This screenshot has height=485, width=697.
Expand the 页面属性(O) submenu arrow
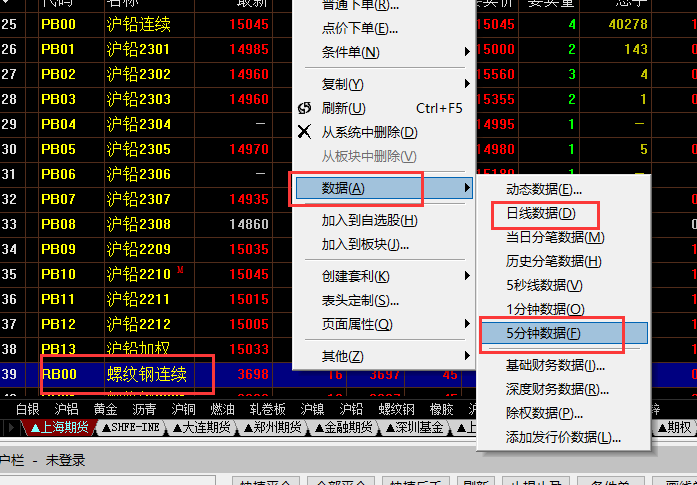pyautogui.click(x=467, y=324)
